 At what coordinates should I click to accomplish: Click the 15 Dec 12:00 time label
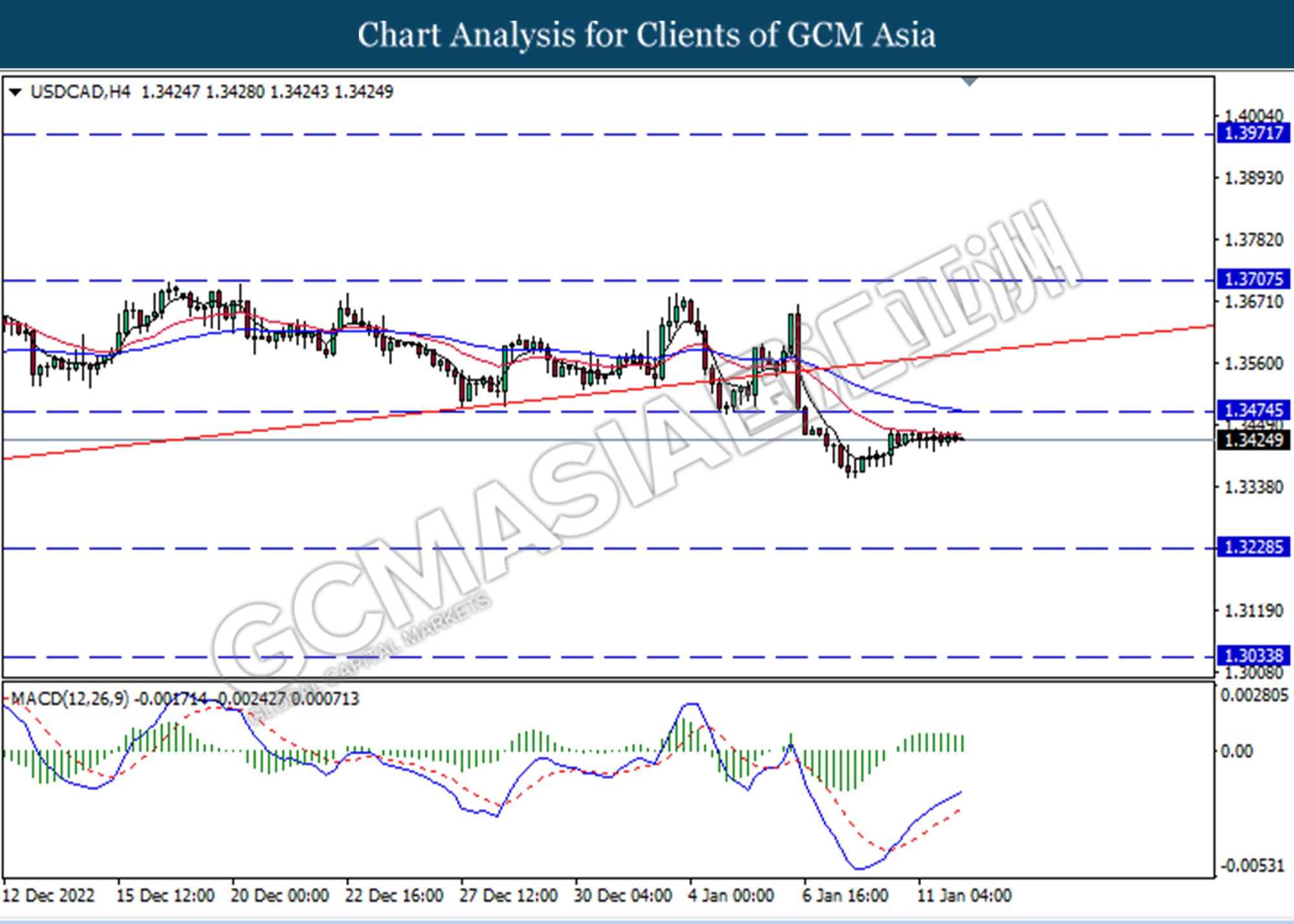tap(165, 896)
